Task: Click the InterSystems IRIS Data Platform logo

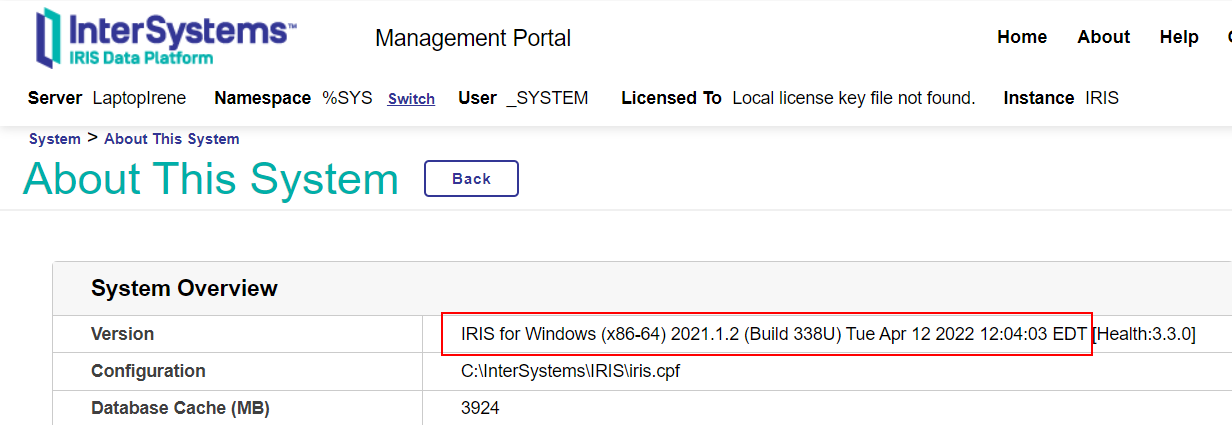Action: (x=165, y=38)
